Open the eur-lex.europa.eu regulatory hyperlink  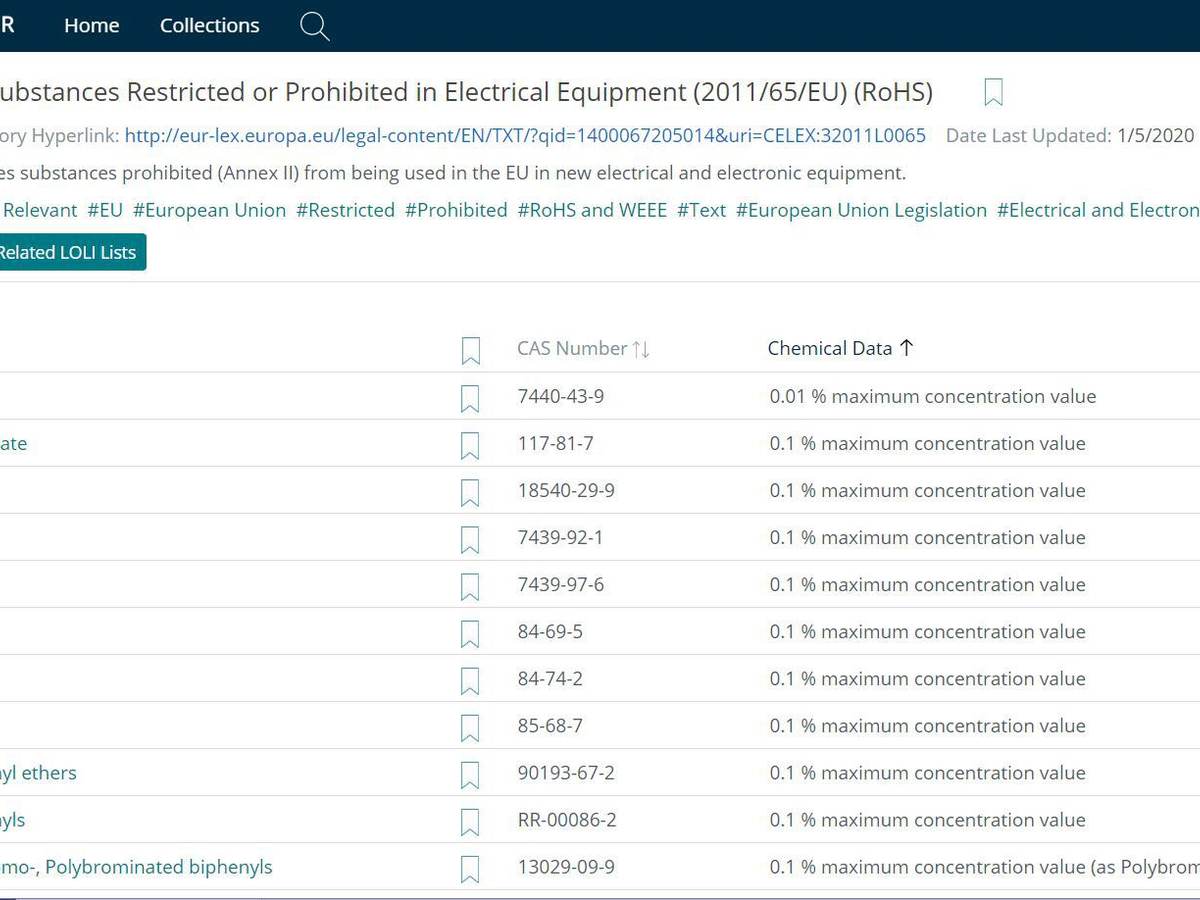coord(525,135)
